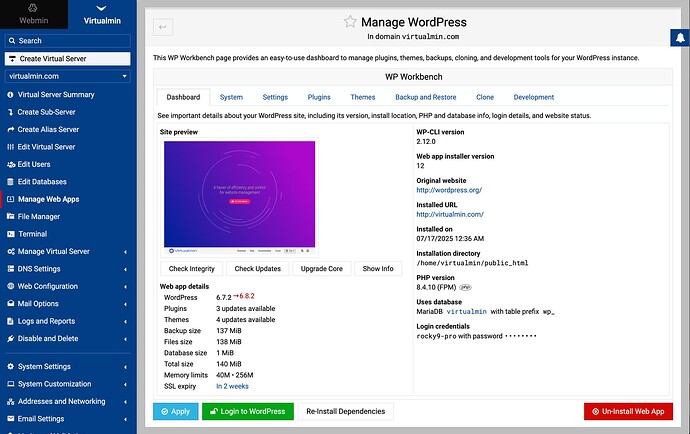Expand the System Customization submenu arrow
This screenshot has width=690, height=434.
coord(125,384)
